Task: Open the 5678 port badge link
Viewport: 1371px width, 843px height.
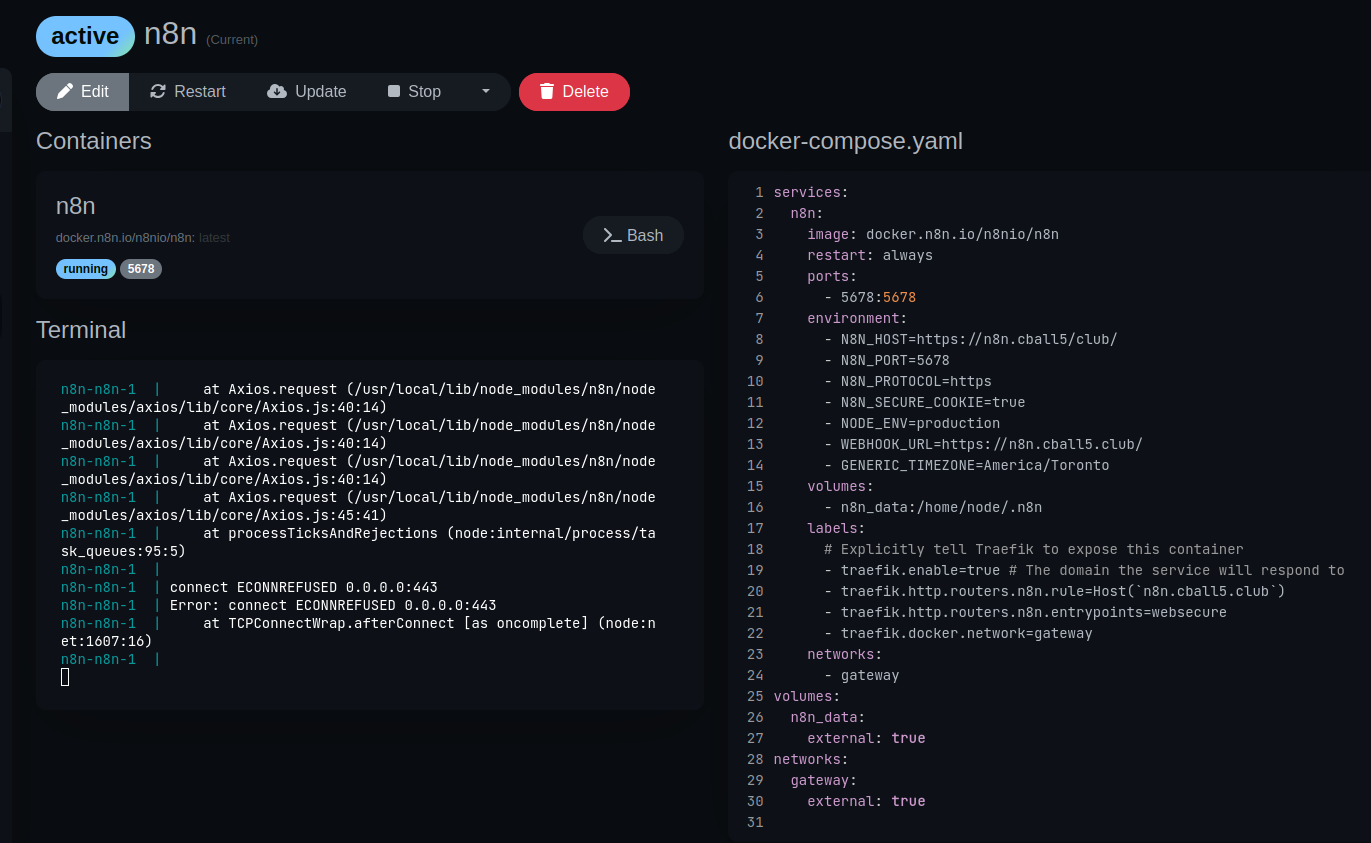Action: tap(141, 269)
